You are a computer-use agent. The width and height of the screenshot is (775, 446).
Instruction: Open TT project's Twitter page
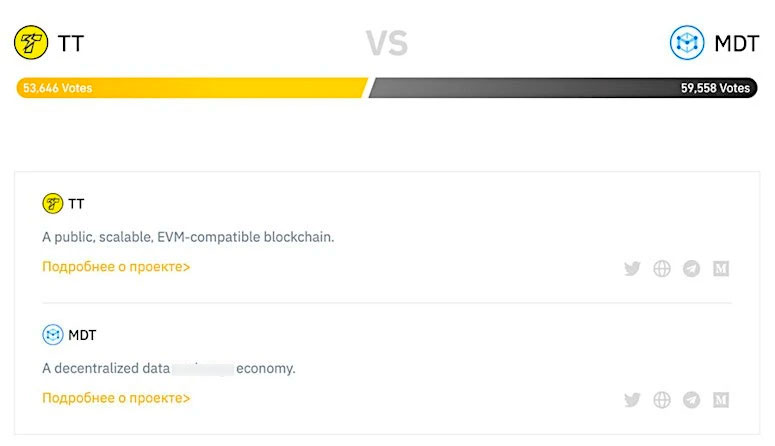pos(632,268)
